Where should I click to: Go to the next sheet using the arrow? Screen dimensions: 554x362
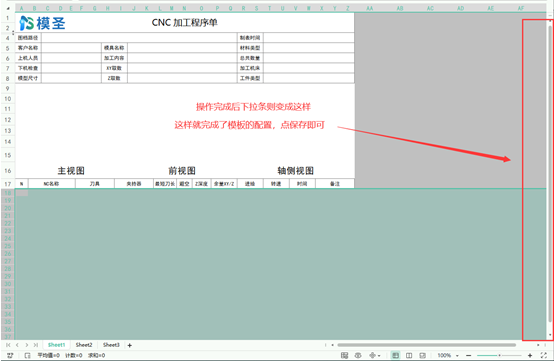click(x=26, y=345)
